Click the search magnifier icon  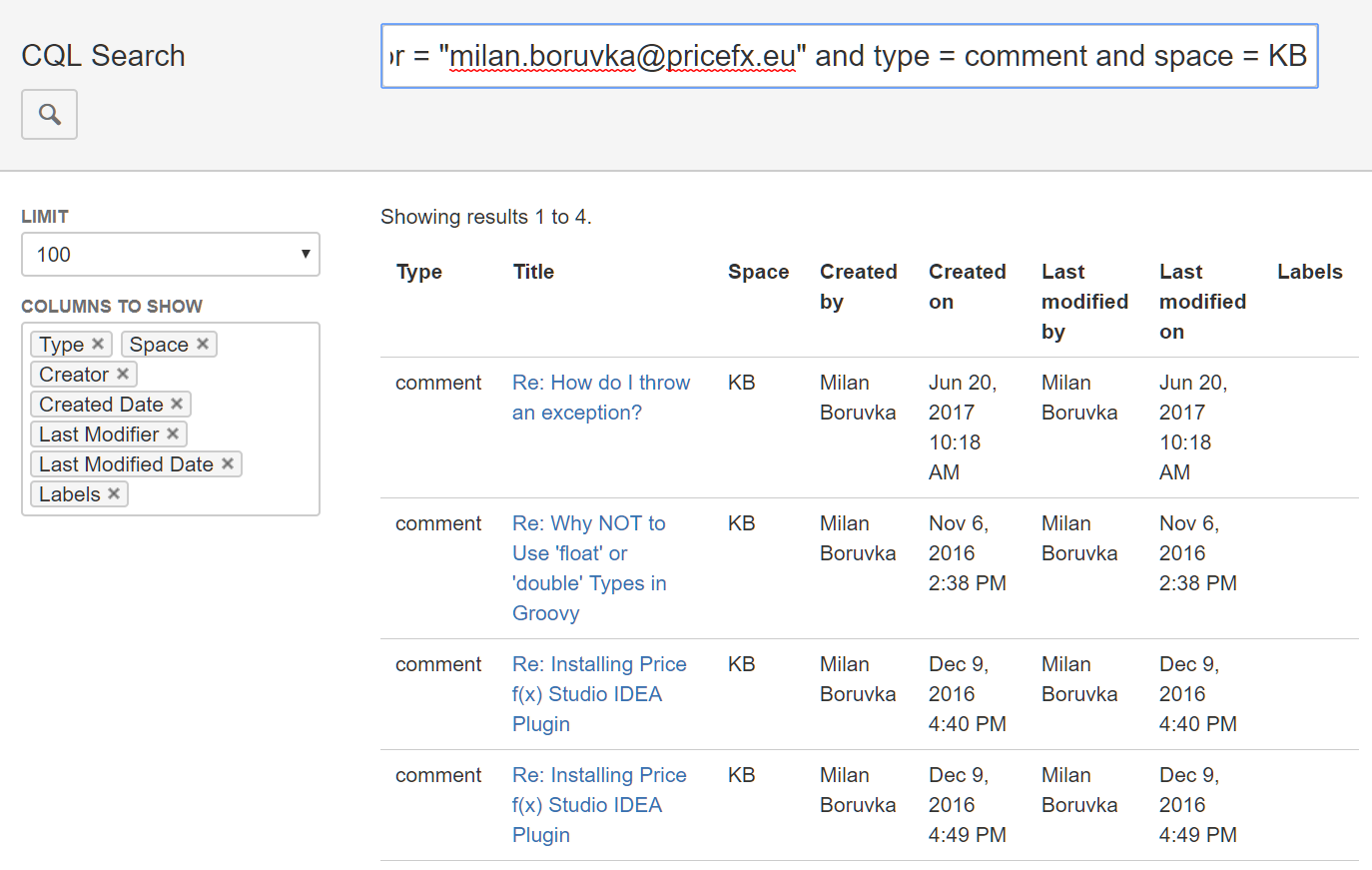pos(49,114)
